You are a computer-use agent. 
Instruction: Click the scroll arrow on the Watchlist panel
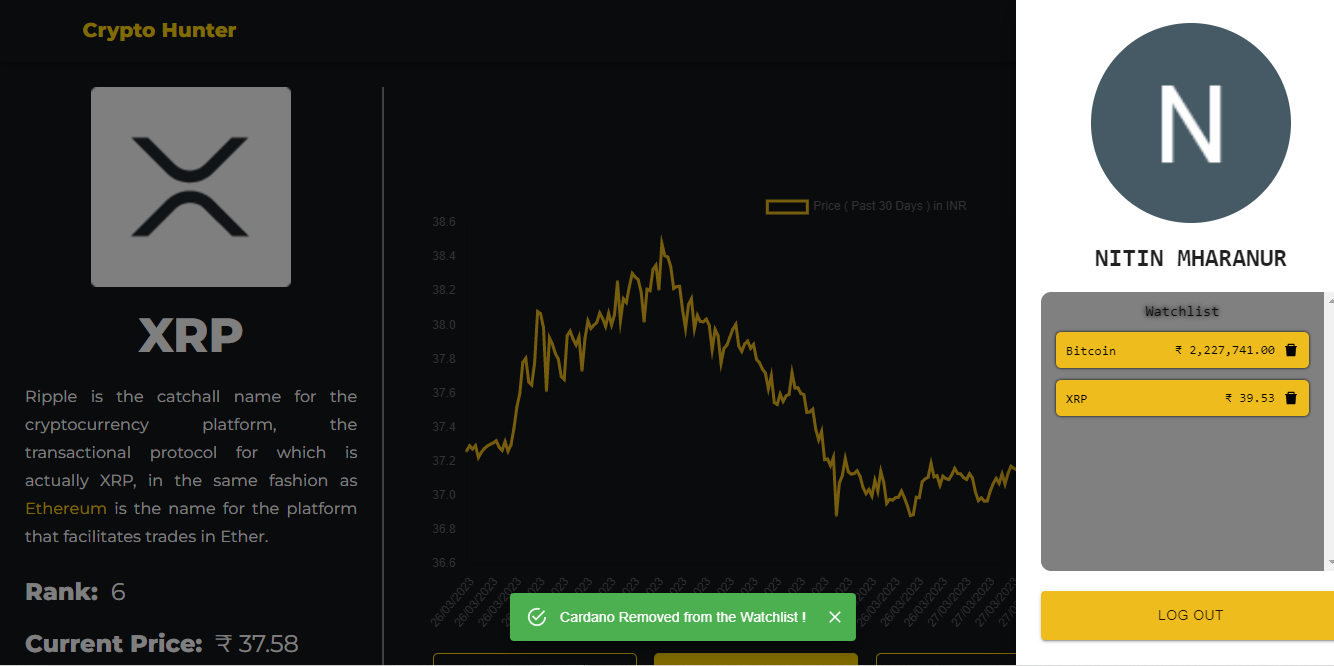click(x=1328, y=299)
